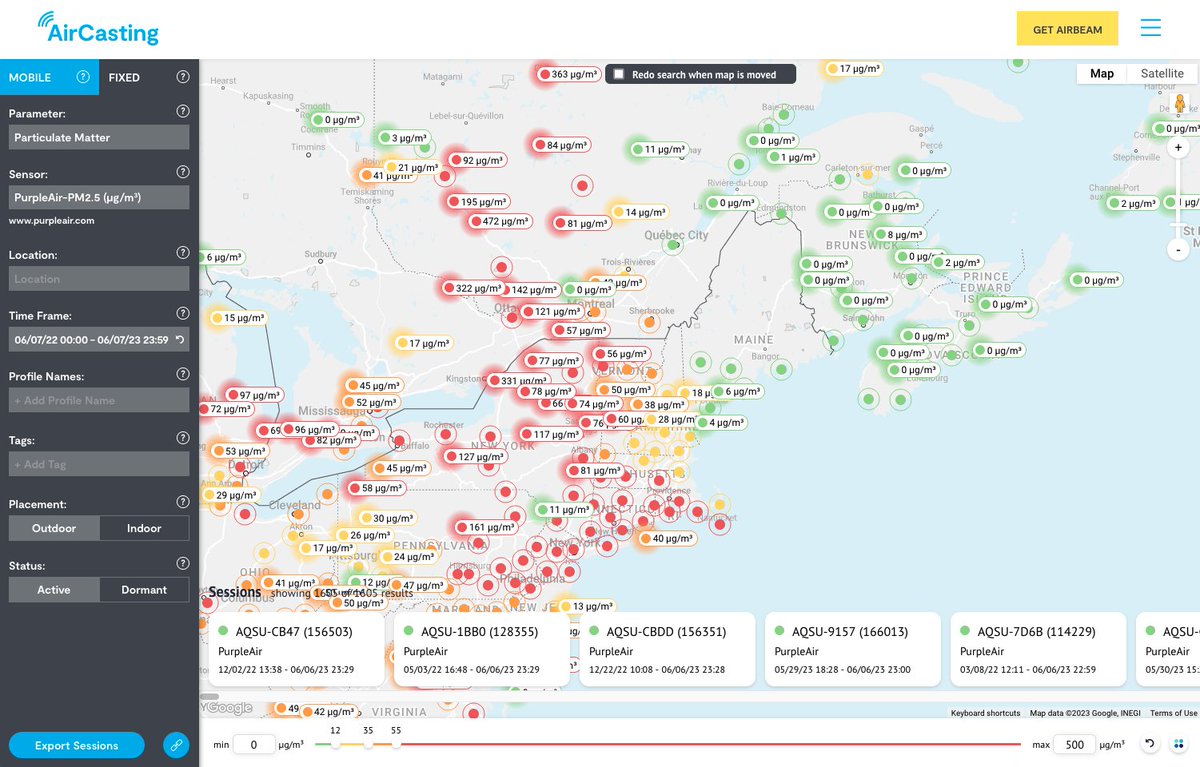The image size is (1200, 767).
Task: Zoom out the map with minus
Action: (x=1179, y=248)
